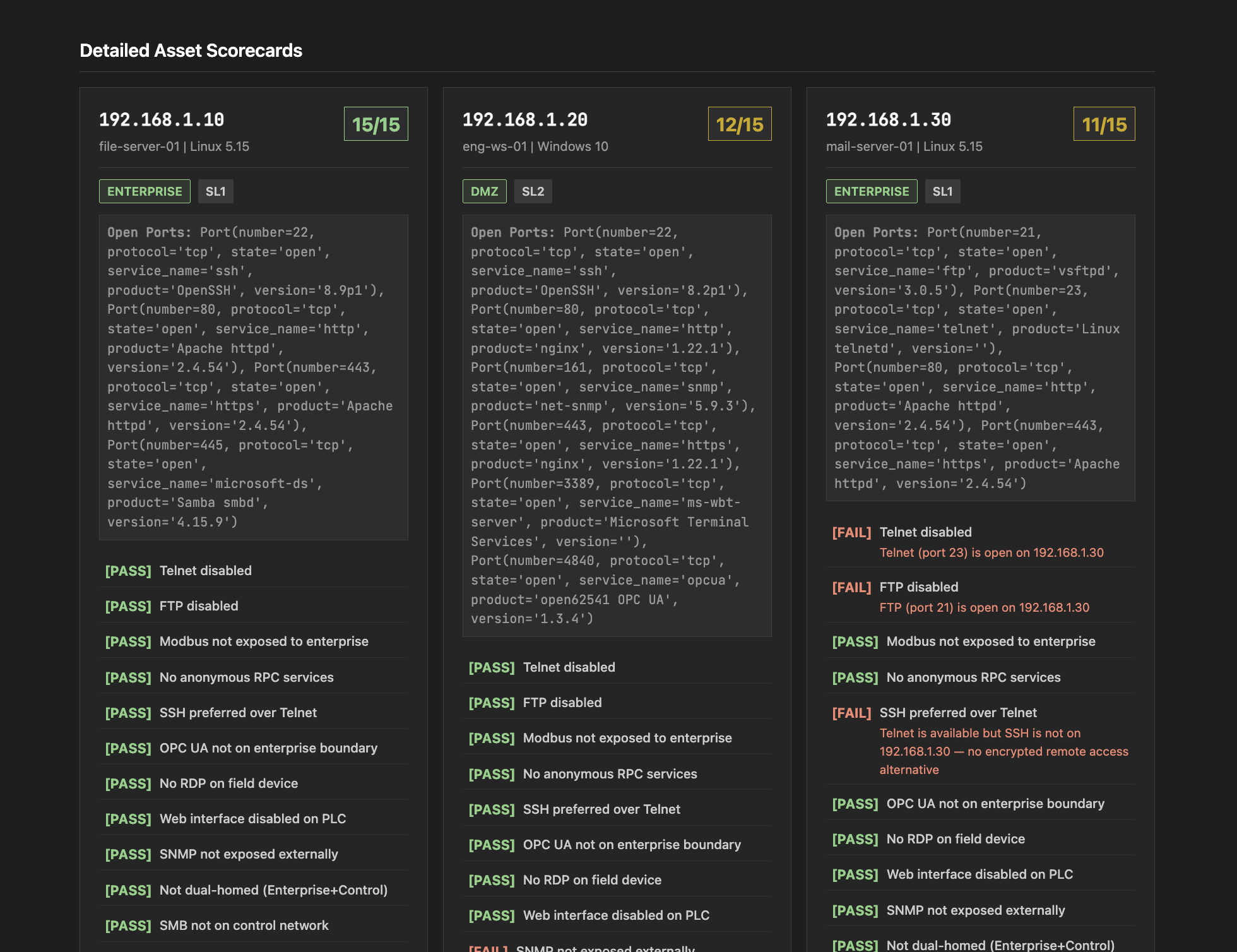Click the FAIL FTP disabled row title

click(x=919, y=587)
